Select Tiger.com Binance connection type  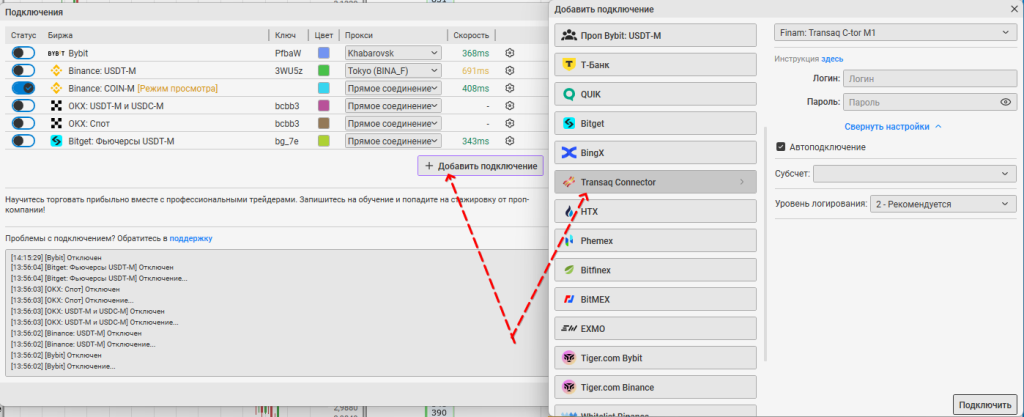pos(655,388)
